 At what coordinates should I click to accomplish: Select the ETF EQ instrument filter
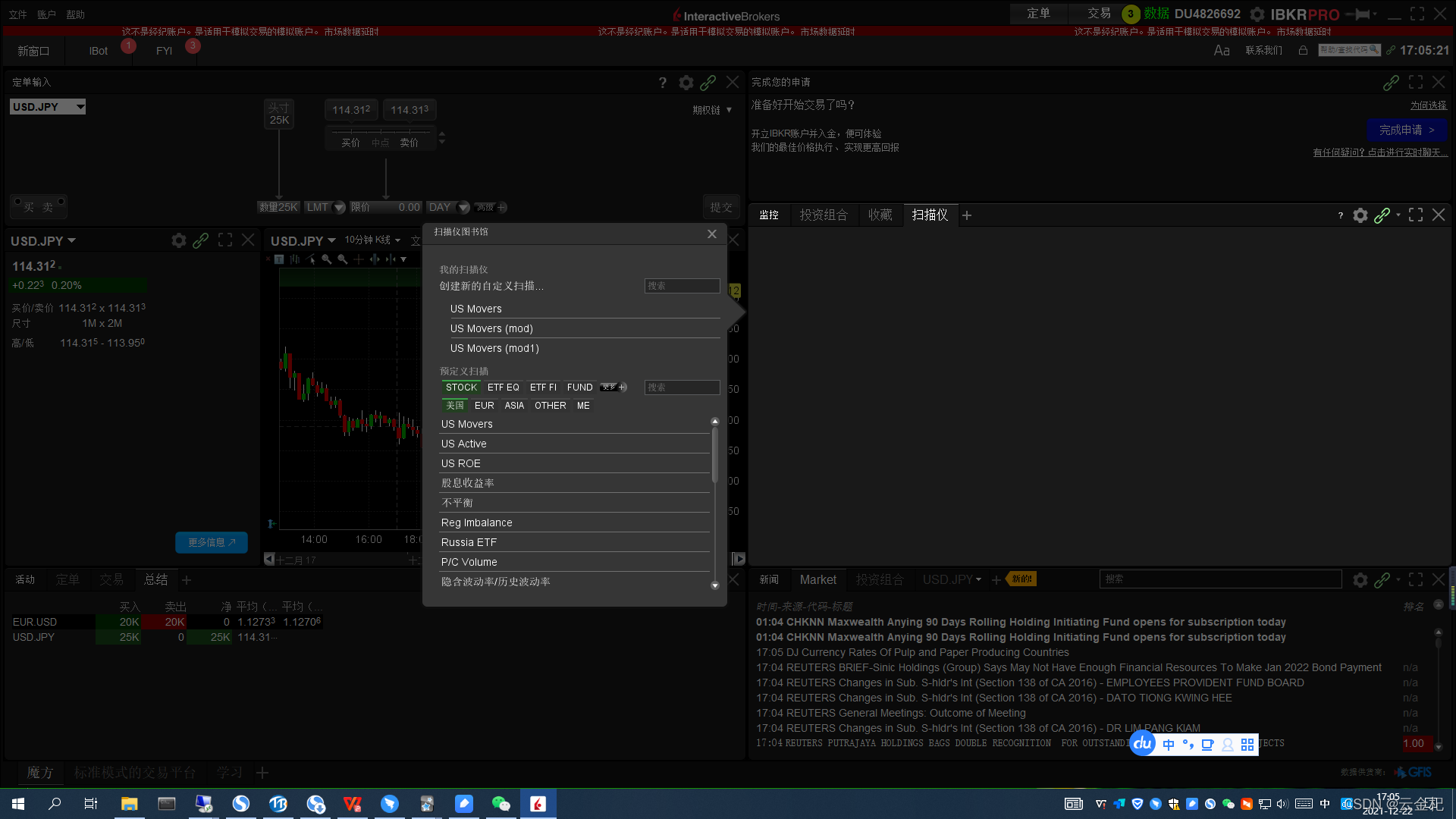pos(503,388)
